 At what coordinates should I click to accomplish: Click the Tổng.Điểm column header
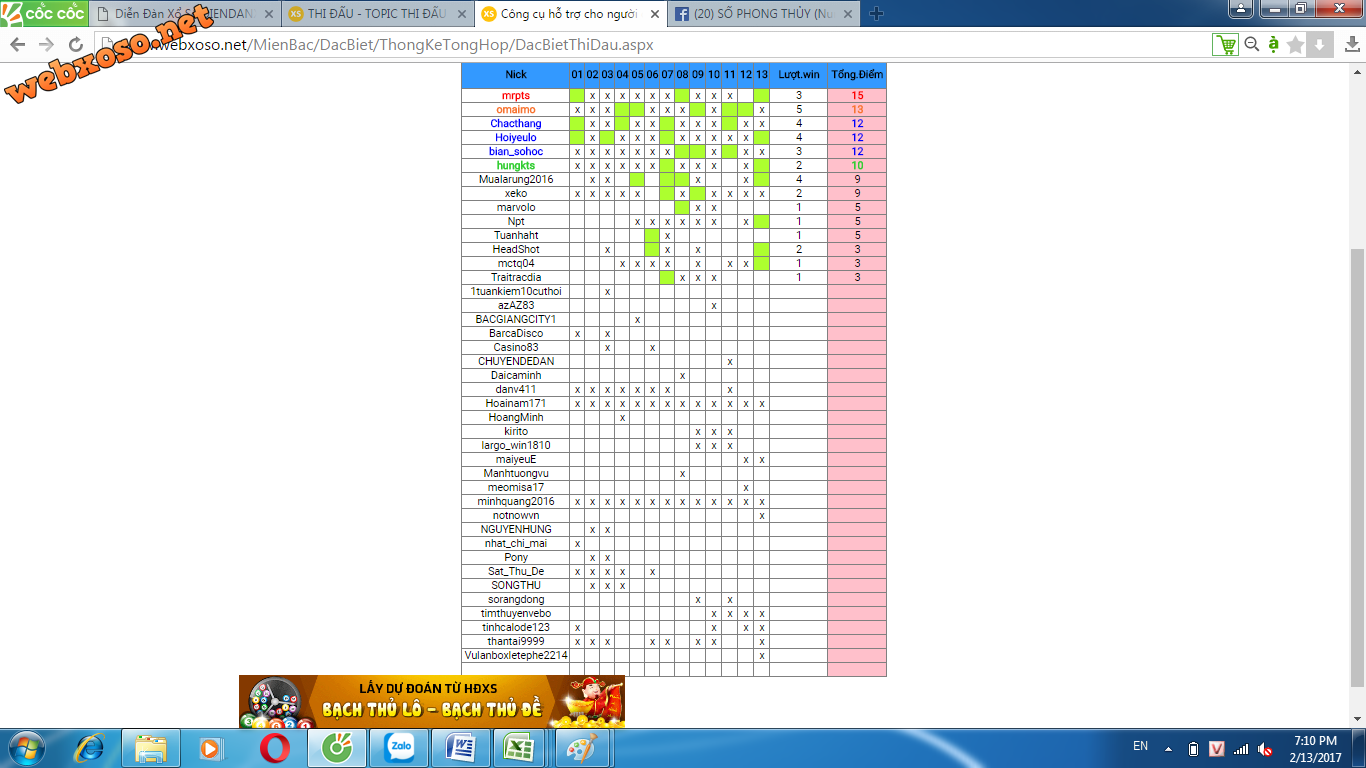tap(856, 75)
